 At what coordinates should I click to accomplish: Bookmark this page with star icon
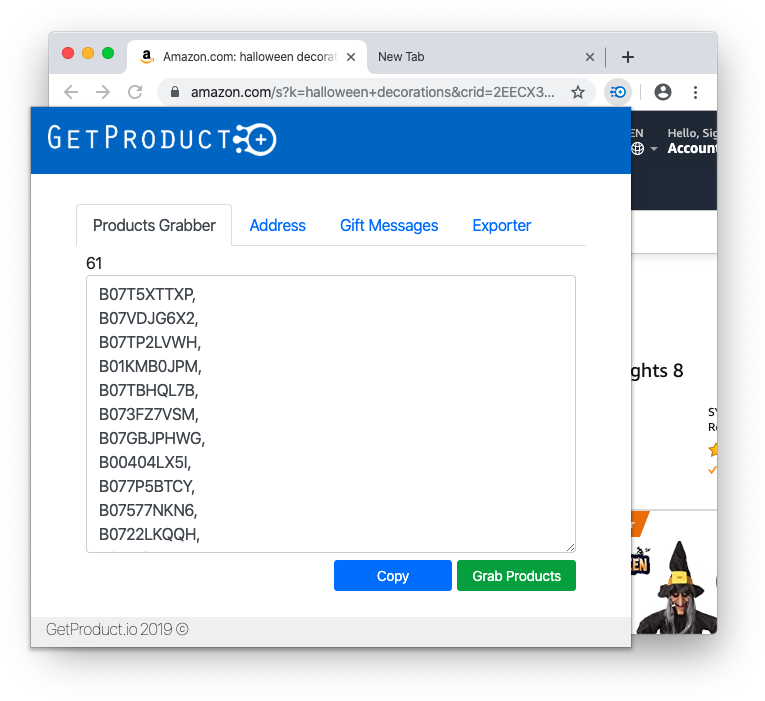coord(577,92)
